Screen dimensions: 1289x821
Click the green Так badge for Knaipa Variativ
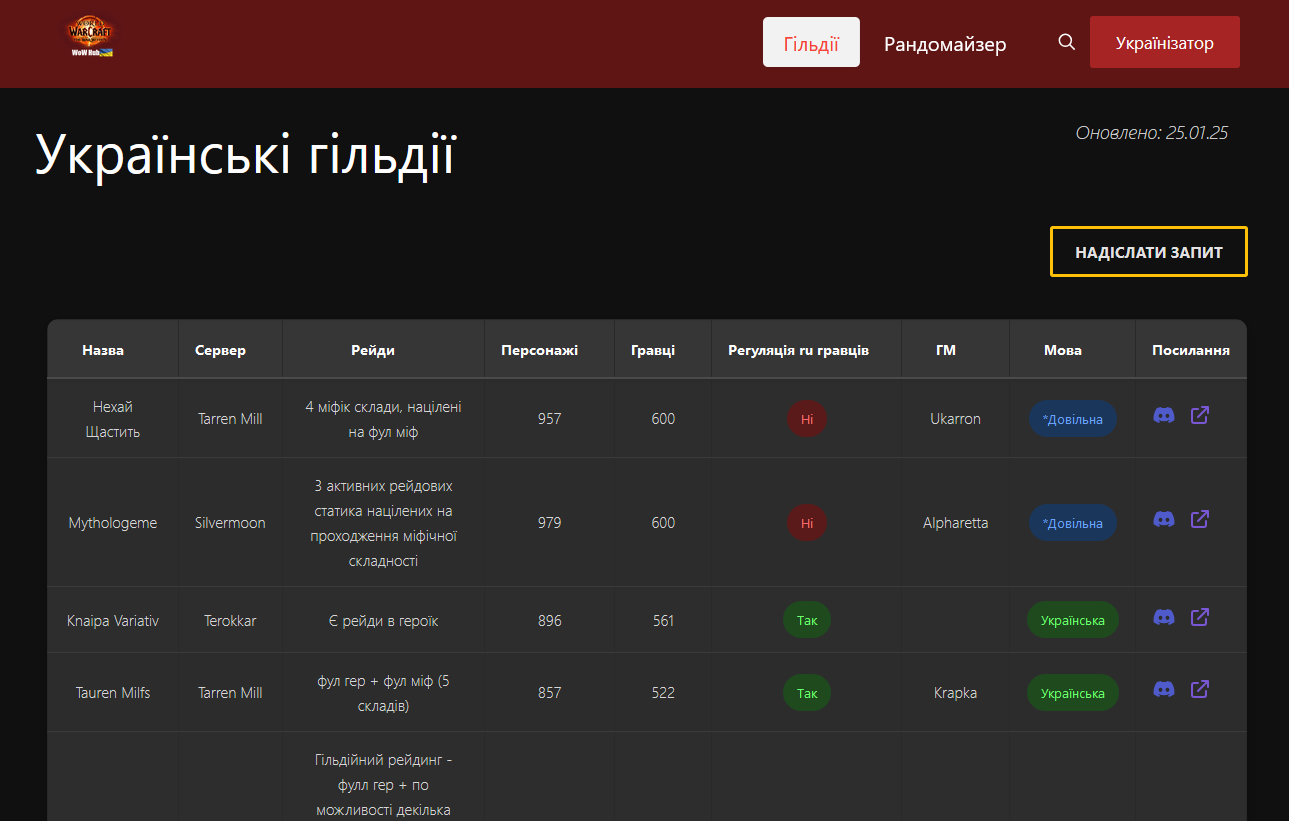806,619
